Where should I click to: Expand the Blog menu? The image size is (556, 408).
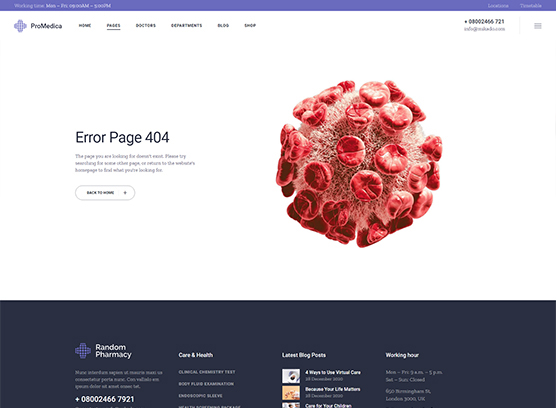(x=223, y=26)
